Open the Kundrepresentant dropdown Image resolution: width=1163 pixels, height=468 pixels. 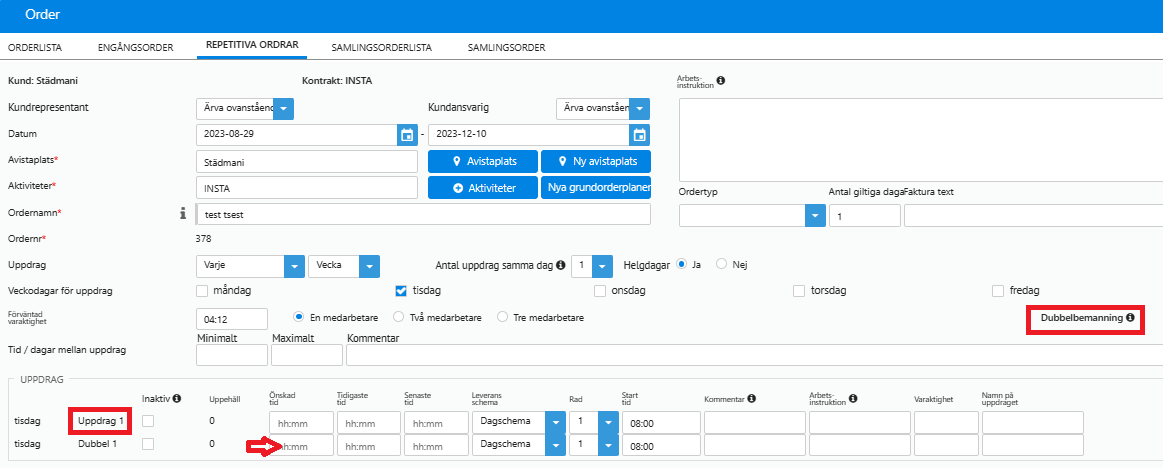(x=284, y=108)
